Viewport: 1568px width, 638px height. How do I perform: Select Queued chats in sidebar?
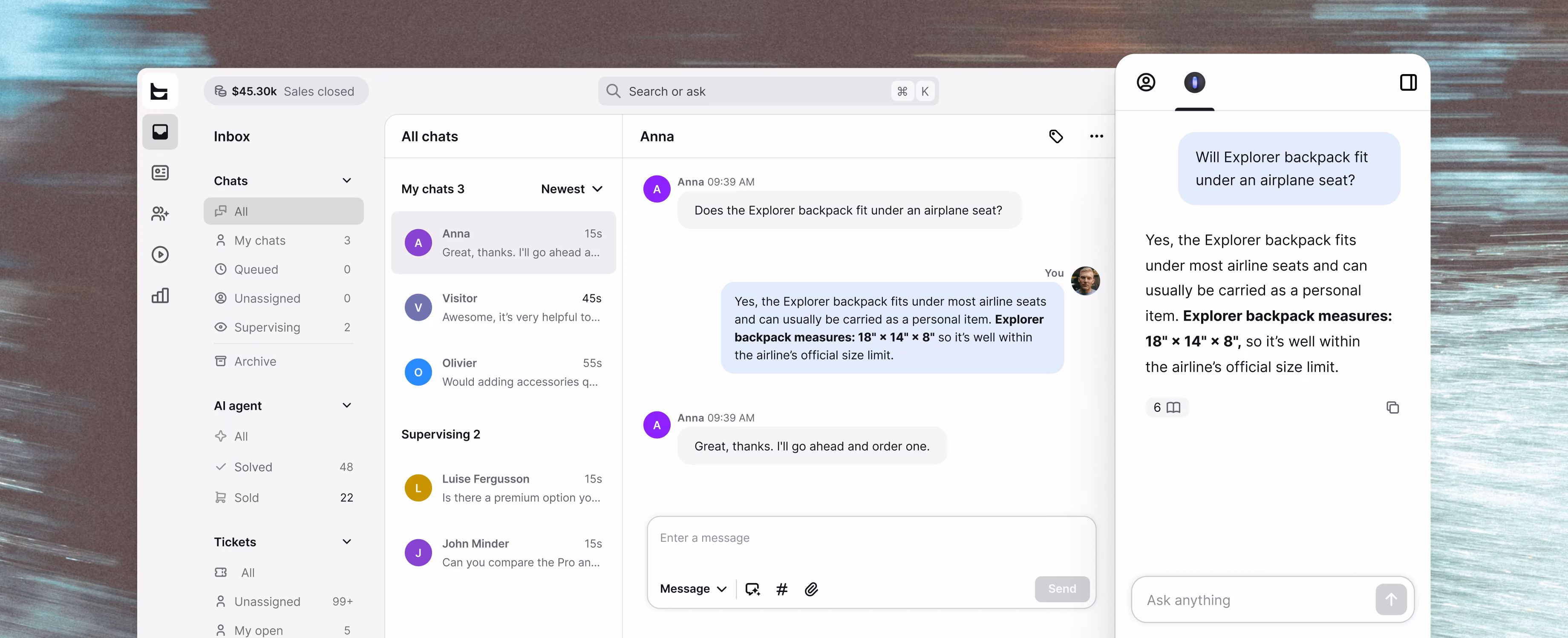(x=284, y=270)
